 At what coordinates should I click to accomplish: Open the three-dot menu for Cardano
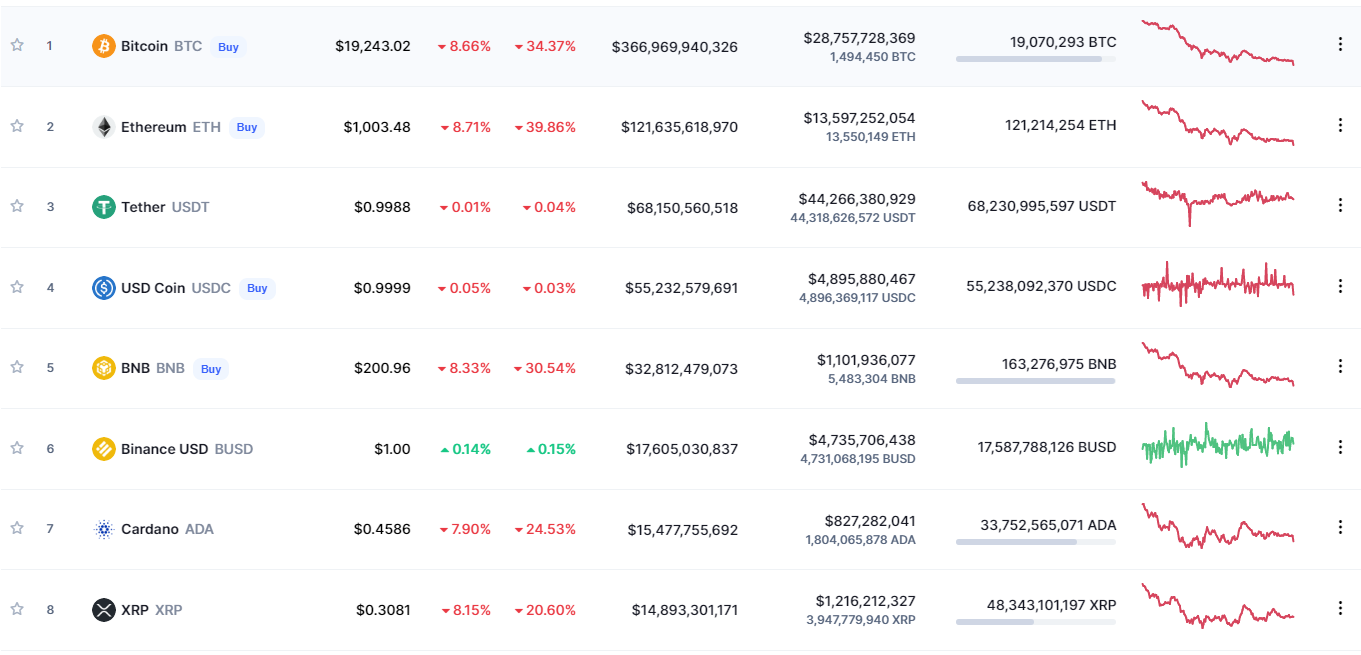pyautogui.click(x=1340, y=527)
